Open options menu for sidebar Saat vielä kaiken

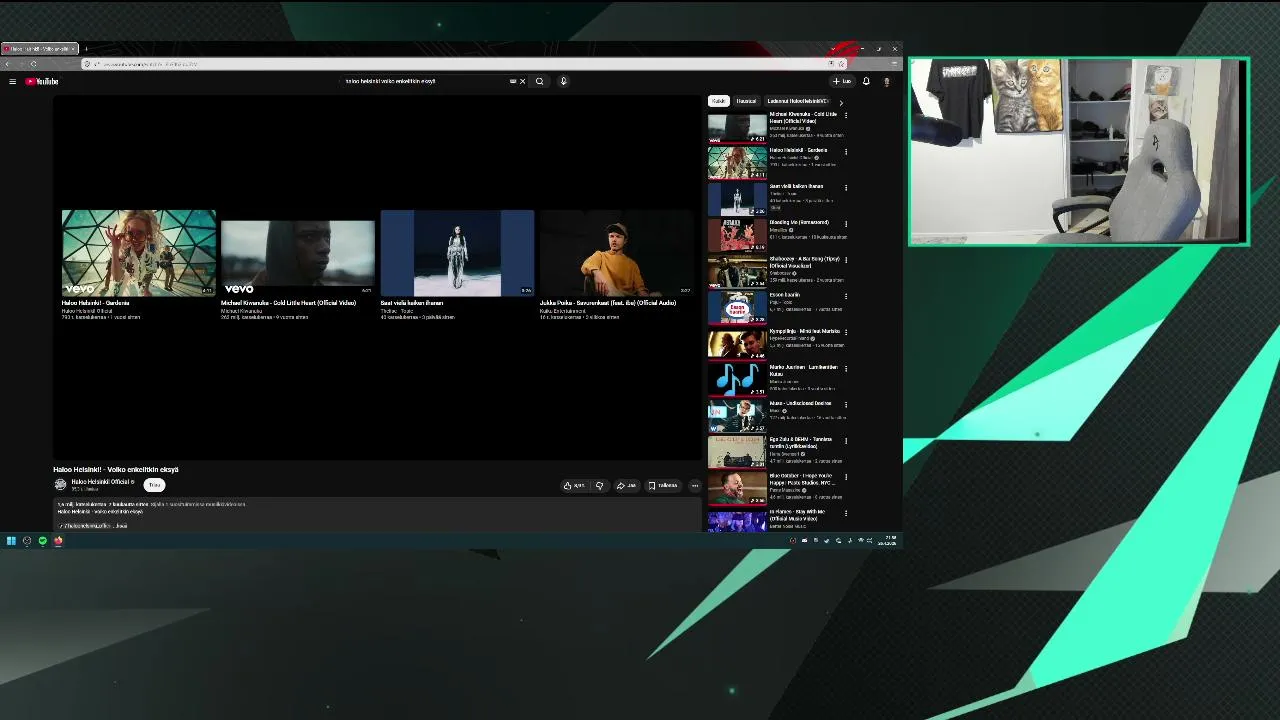click(846, 188)
